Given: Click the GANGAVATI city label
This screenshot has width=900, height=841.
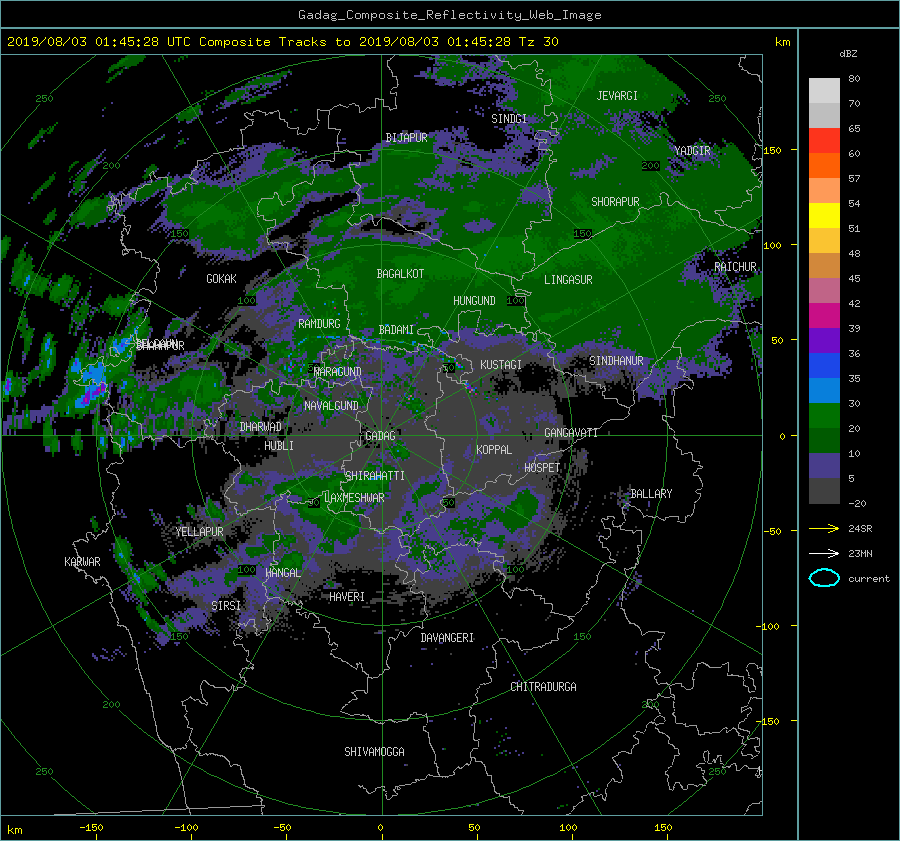Looking at the screenshot, I should tap(571, 433).
